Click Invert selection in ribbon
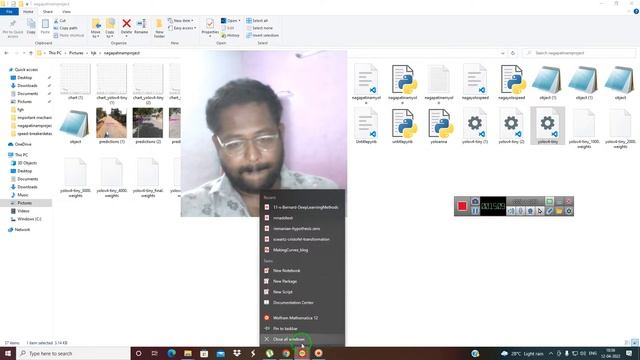Image resolution: width=640 pixels, height=360 pixels. tap(262, 36)
